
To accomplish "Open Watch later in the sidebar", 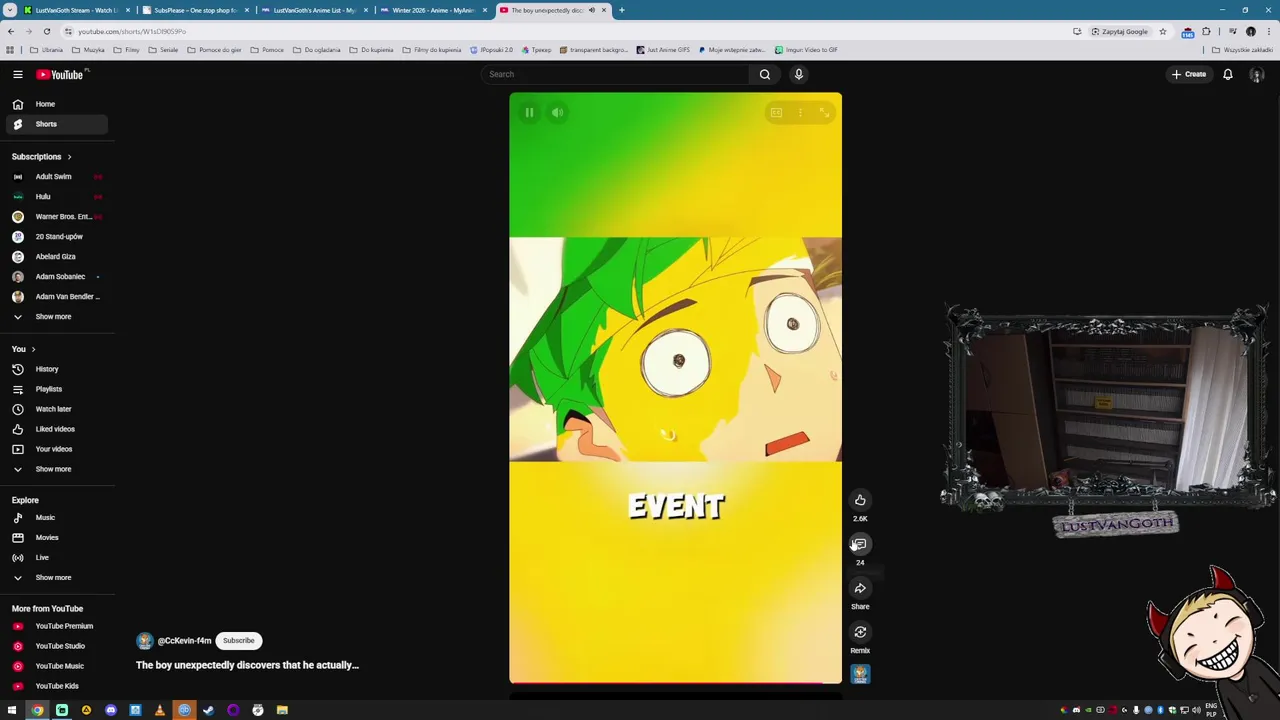I will tap(55, 409).
